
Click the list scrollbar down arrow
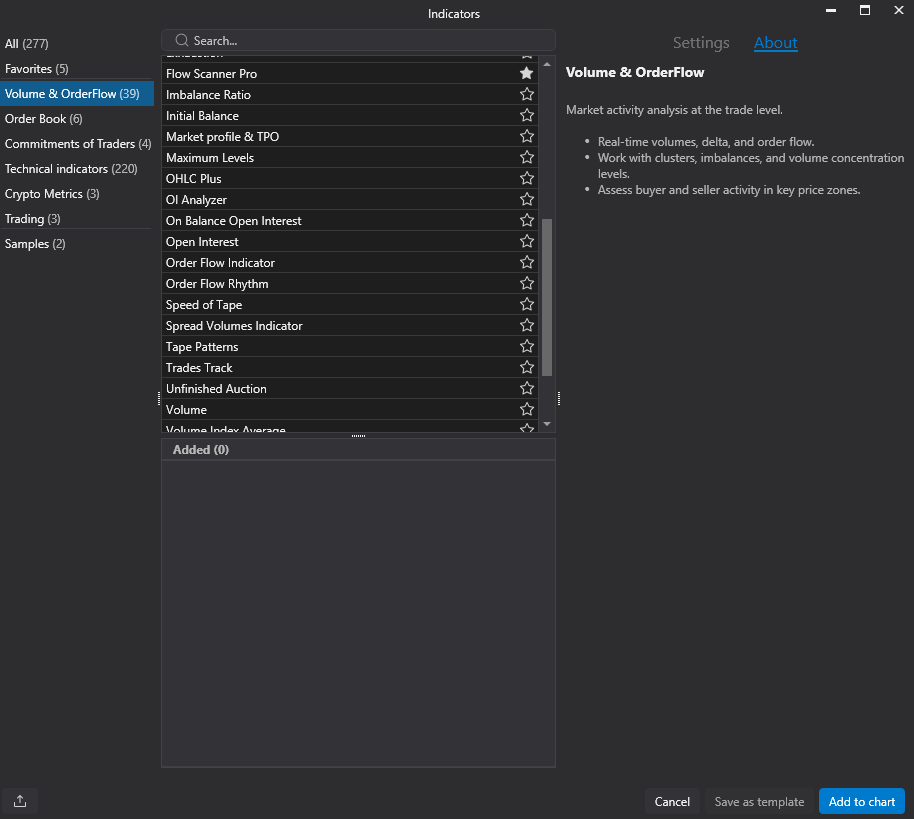click(547, 424)
